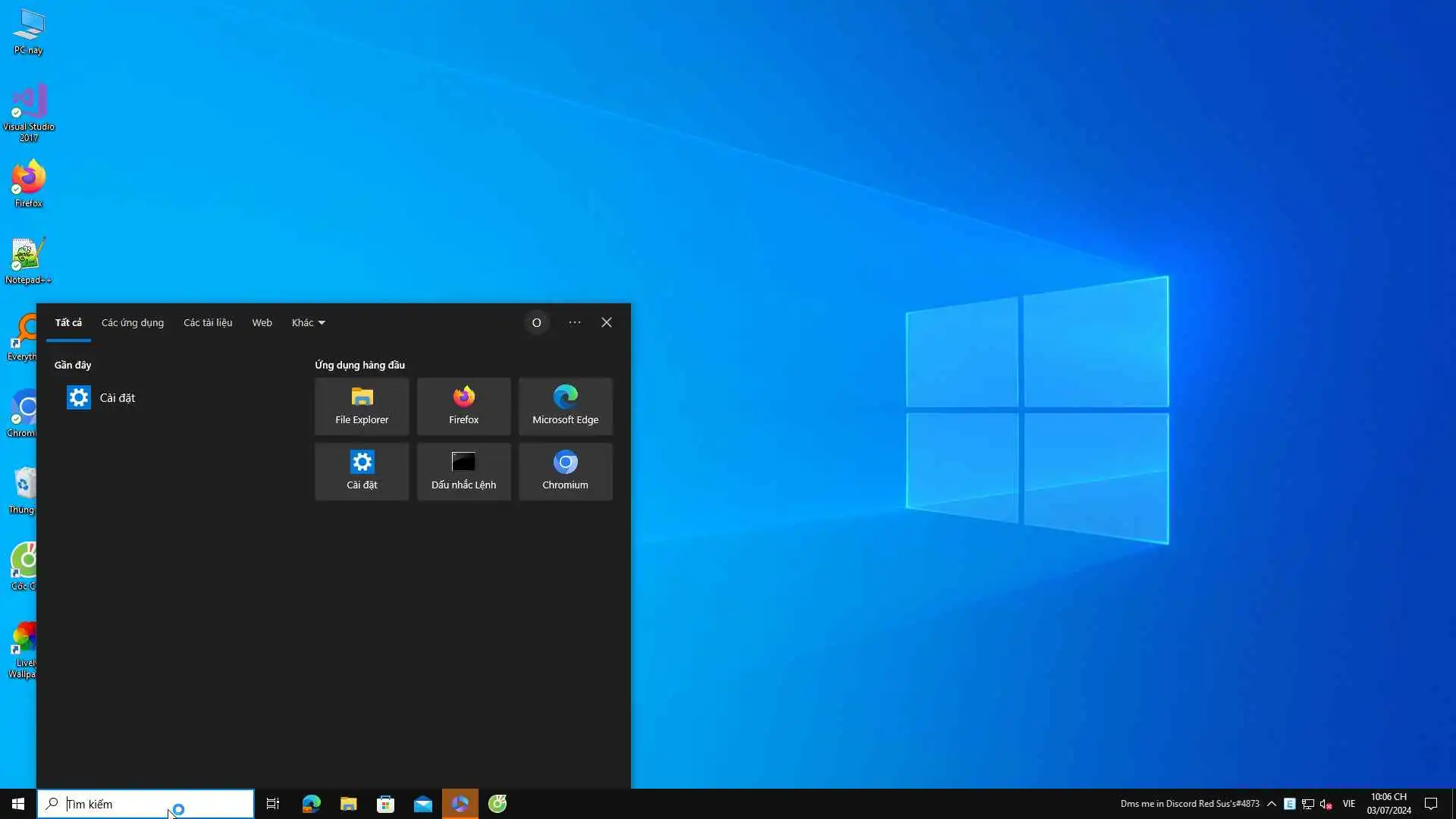The image size is (1456, 819).
Task: Expand the Khác dropdown filter
Action: [x=308, y=322]
